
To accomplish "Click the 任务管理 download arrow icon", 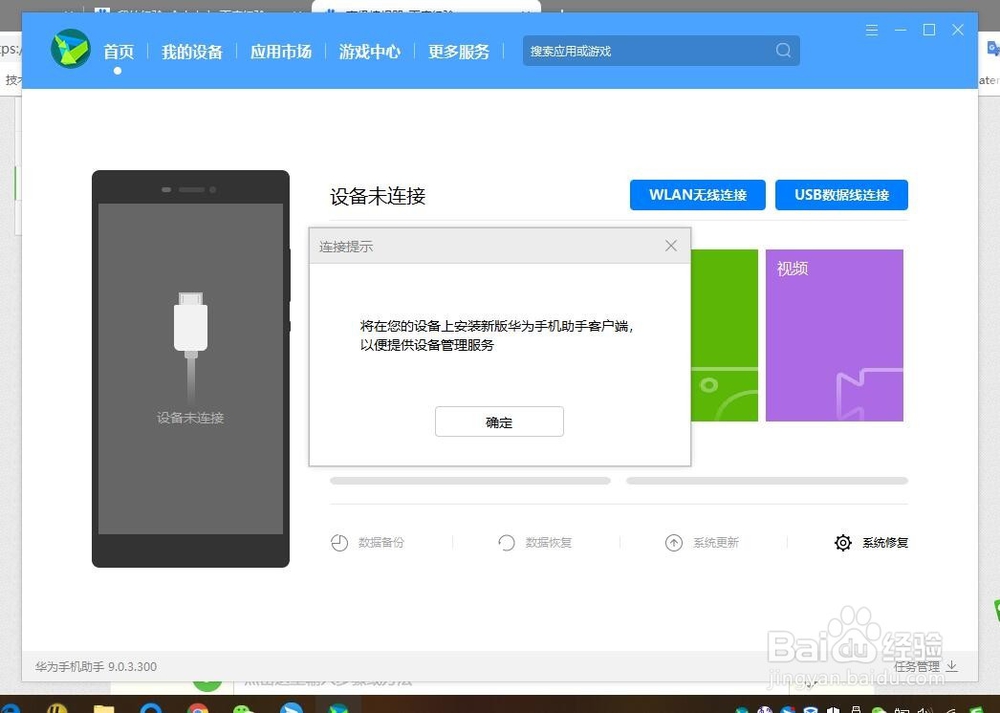I will tap(952, 666).
